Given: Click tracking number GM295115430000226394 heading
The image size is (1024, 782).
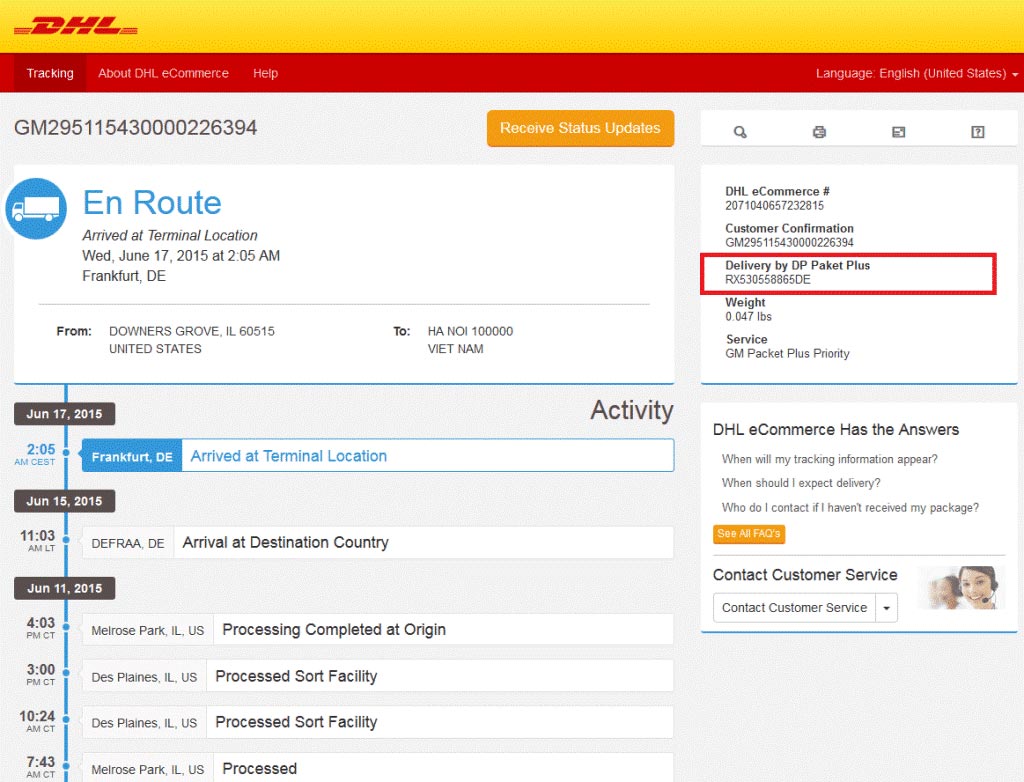Looking at the screenshot, I should coord(136,127).
